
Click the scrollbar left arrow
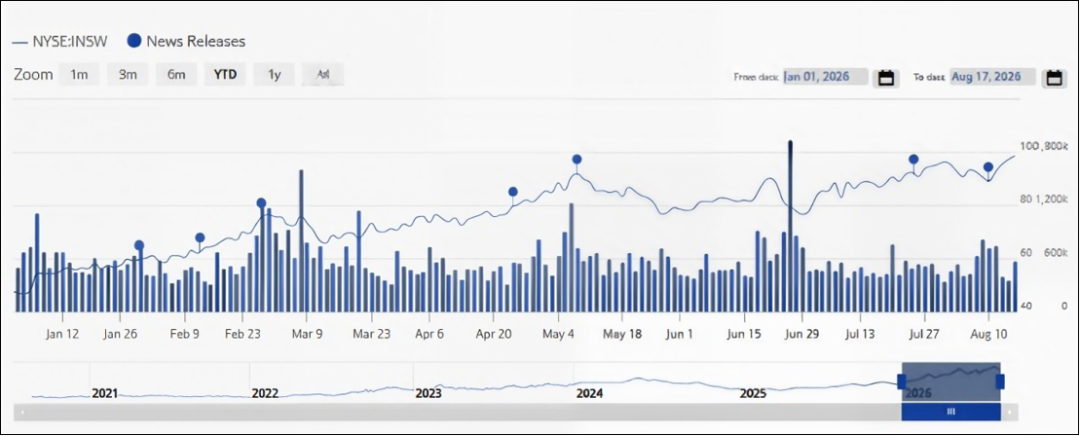point(22,412)
